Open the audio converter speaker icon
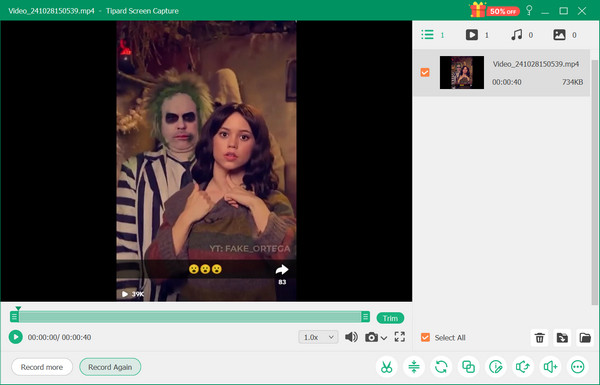The width and height of the screenshot is (600, 385). click(523, 367)
